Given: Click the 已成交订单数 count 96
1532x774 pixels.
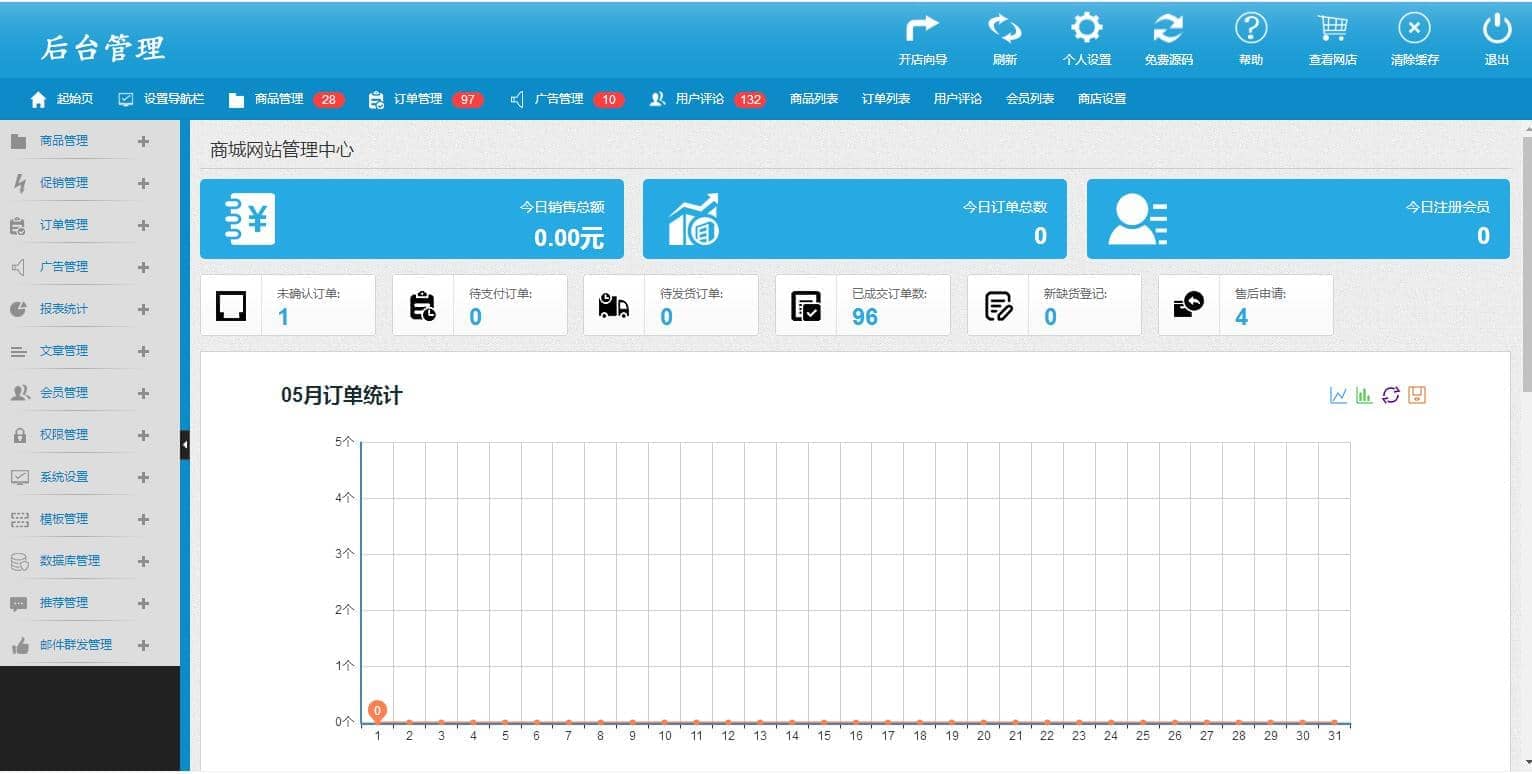Looking at the screenshot, I should click(865, 317).
